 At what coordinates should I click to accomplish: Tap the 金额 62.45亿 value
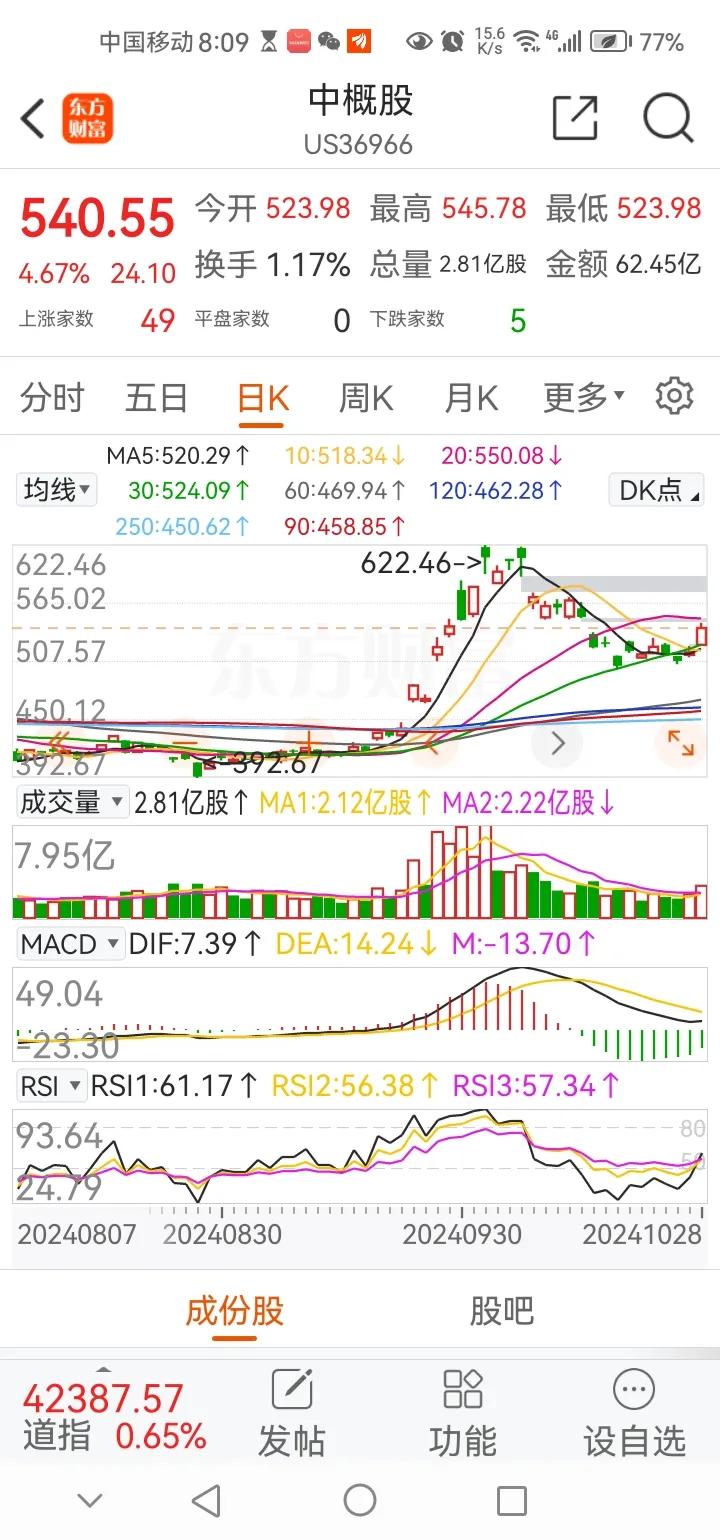coord(658,264)
